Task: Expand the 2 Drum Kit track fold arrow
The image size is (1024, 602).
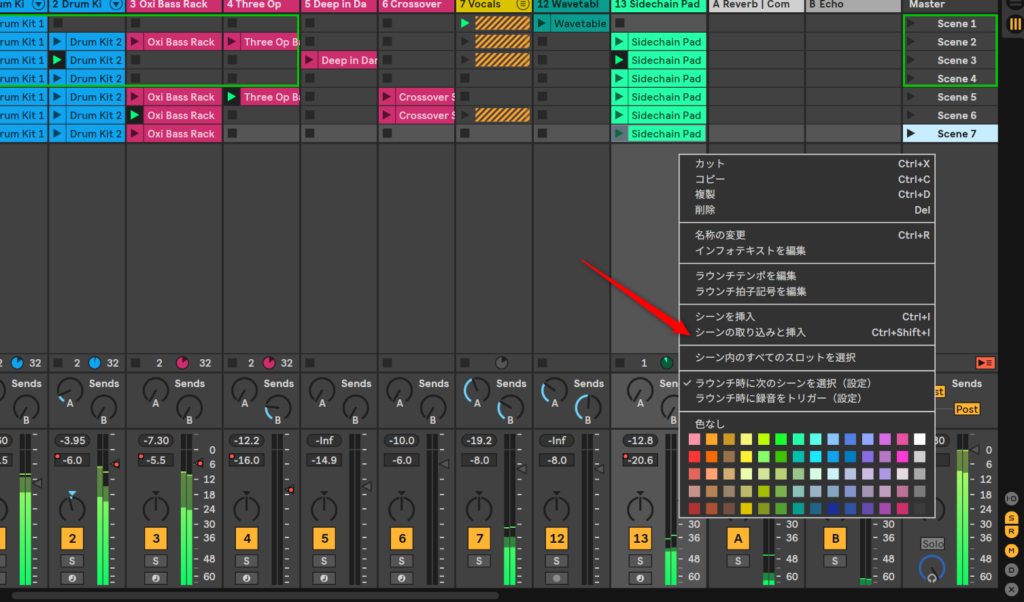Action: [116, 5]
